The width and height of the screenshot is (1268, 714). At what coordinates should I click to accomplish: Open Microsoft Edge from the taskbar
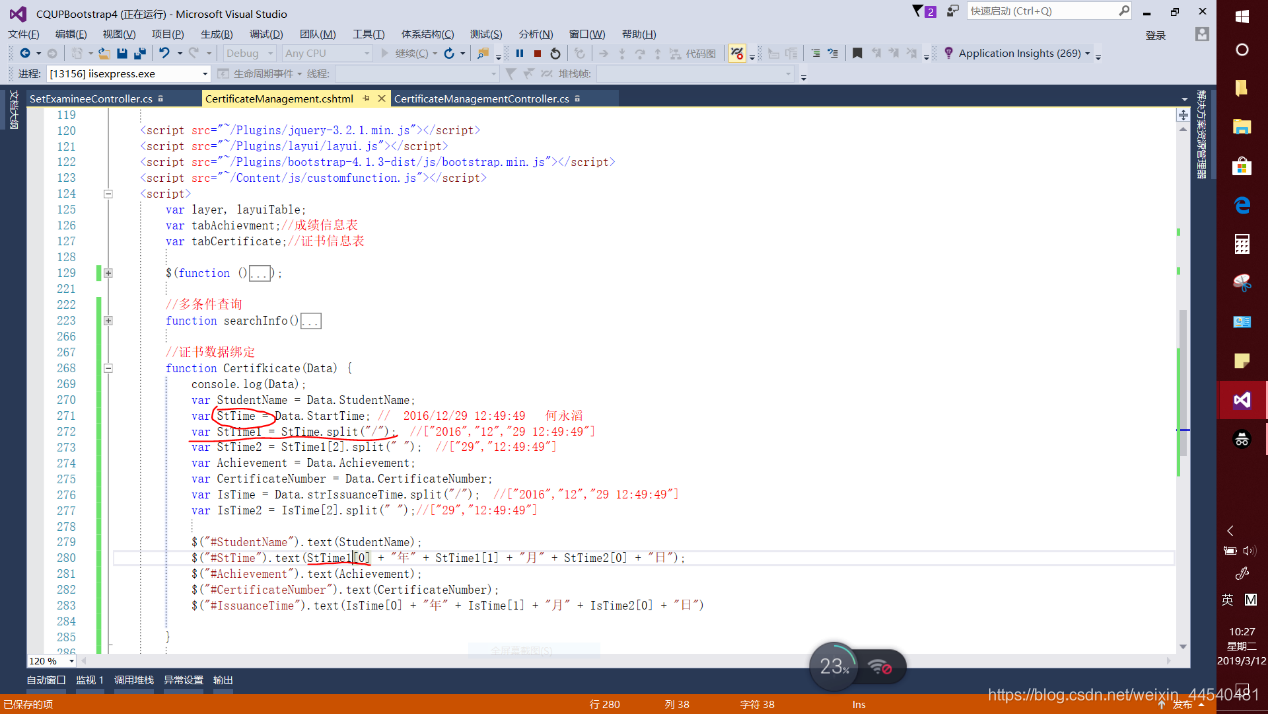point(1242,205)
